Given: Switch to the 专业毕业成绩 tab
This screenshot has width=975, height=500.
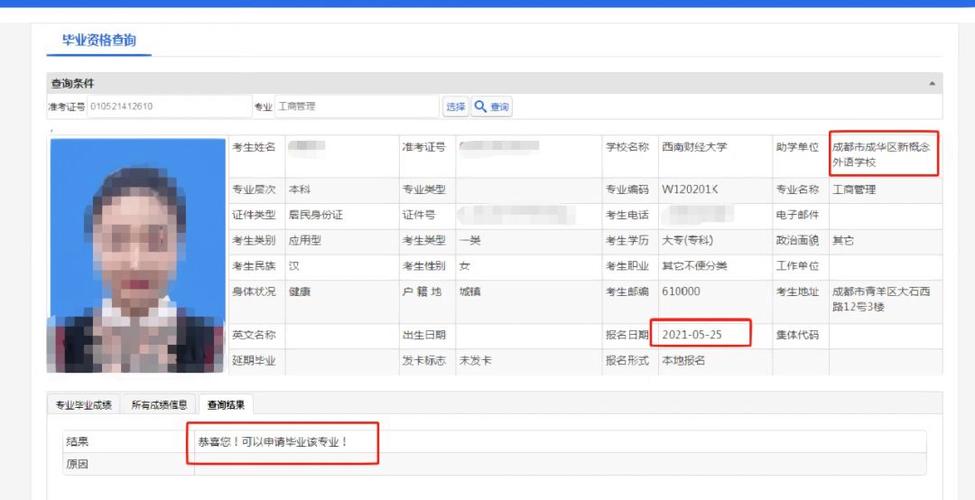Looking at the screenshot, I should [x=83, y=405].
